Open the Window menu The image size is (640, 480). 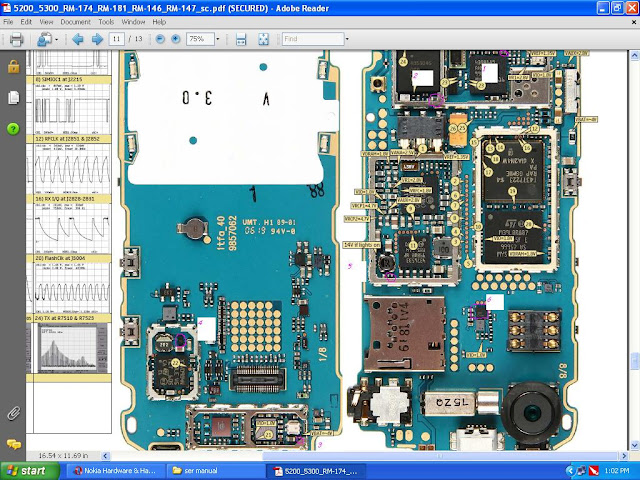click(x=133, y=22)
